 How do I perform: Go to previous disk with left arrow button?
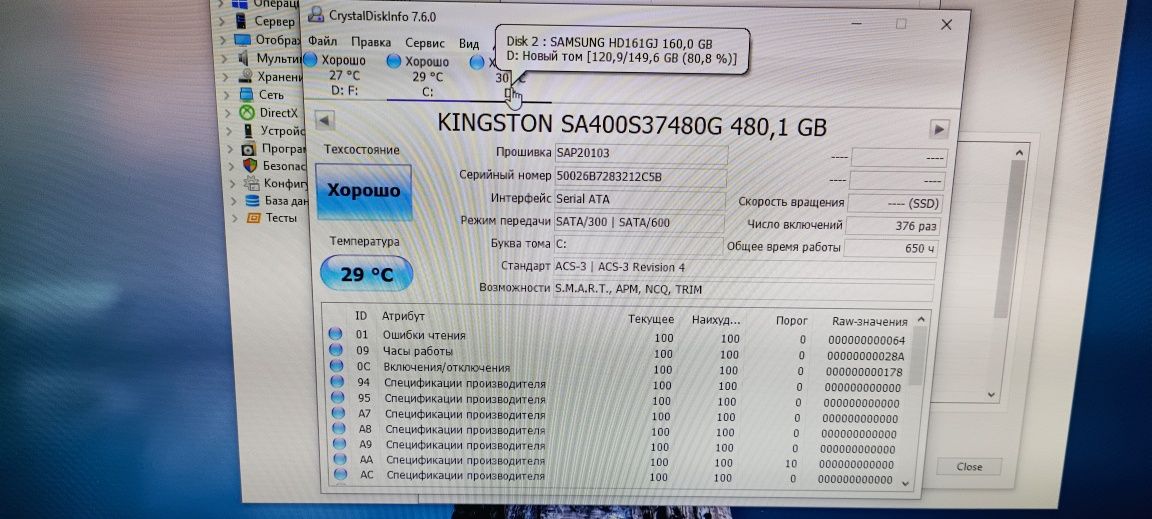click(x=325, y=121)
